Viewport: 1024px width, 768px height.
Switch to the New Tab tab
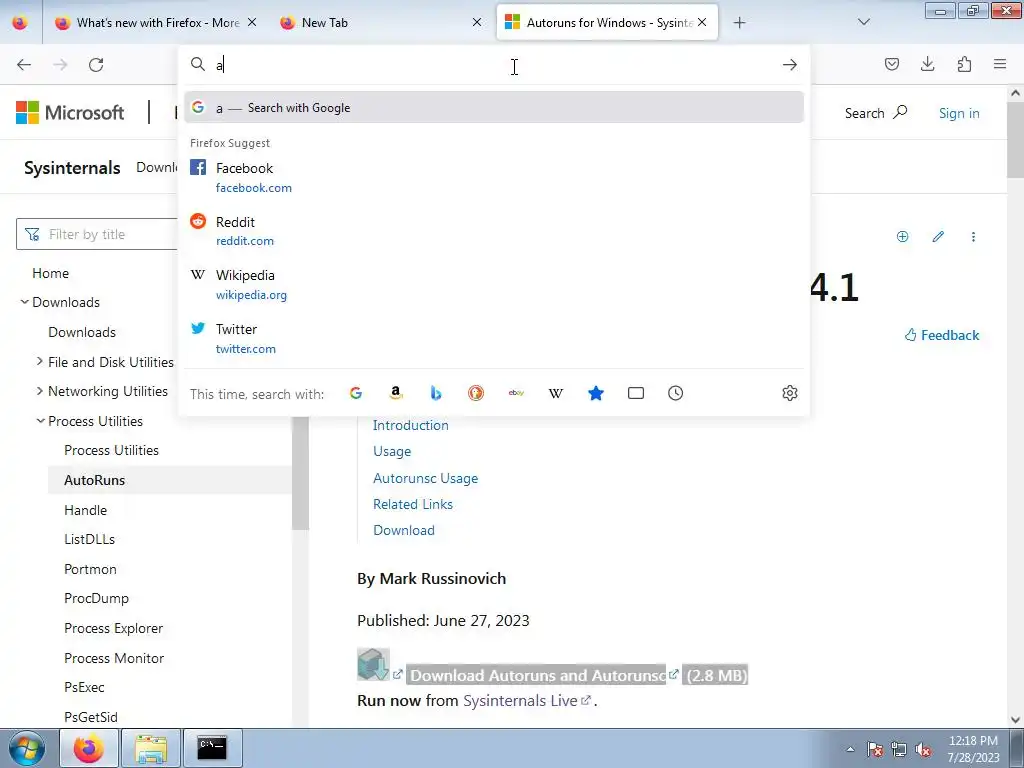pyautogui.click(x=381, y=23)
